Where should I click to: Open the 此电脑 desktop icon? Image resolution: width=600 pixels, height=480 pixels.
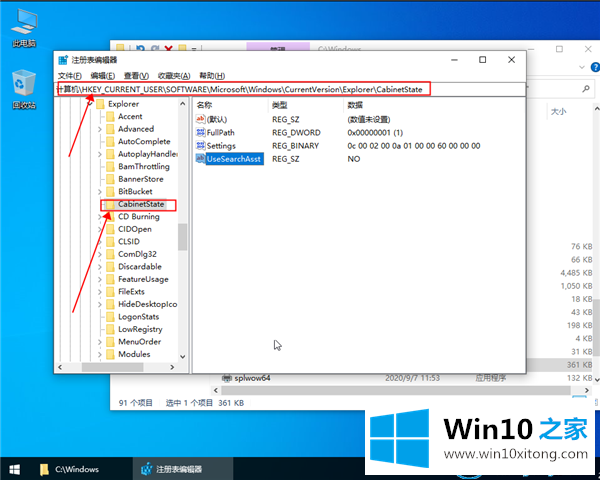coord(24,28)
